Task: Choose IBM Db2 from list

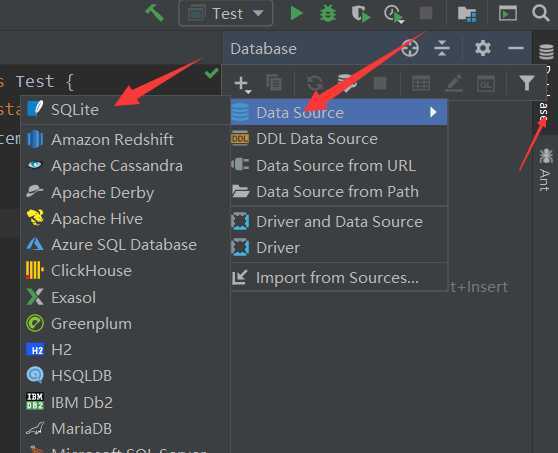Action: click(125, 402)
